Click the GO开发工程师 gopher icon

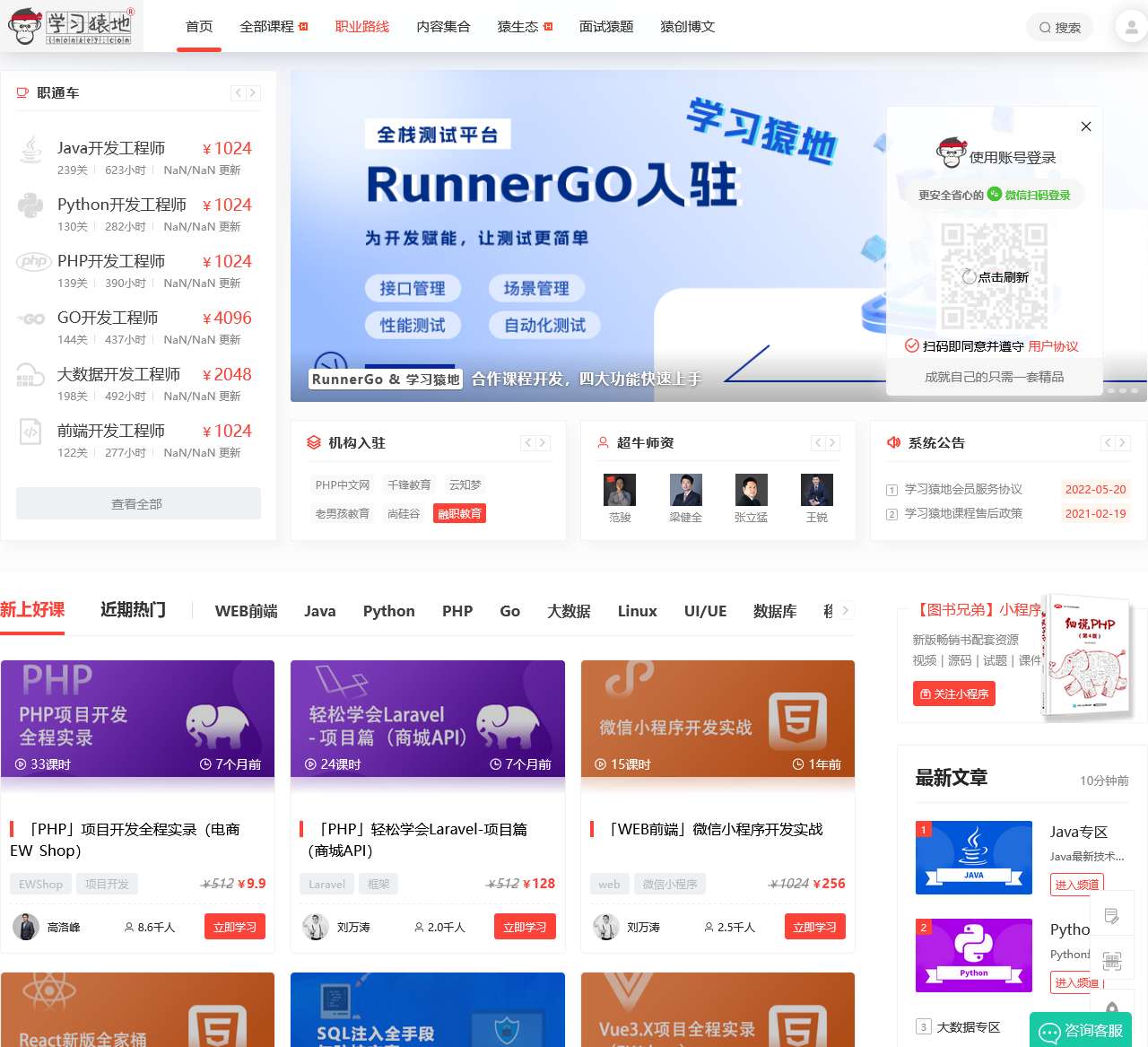pyautogui.click(x=31, y=318)
